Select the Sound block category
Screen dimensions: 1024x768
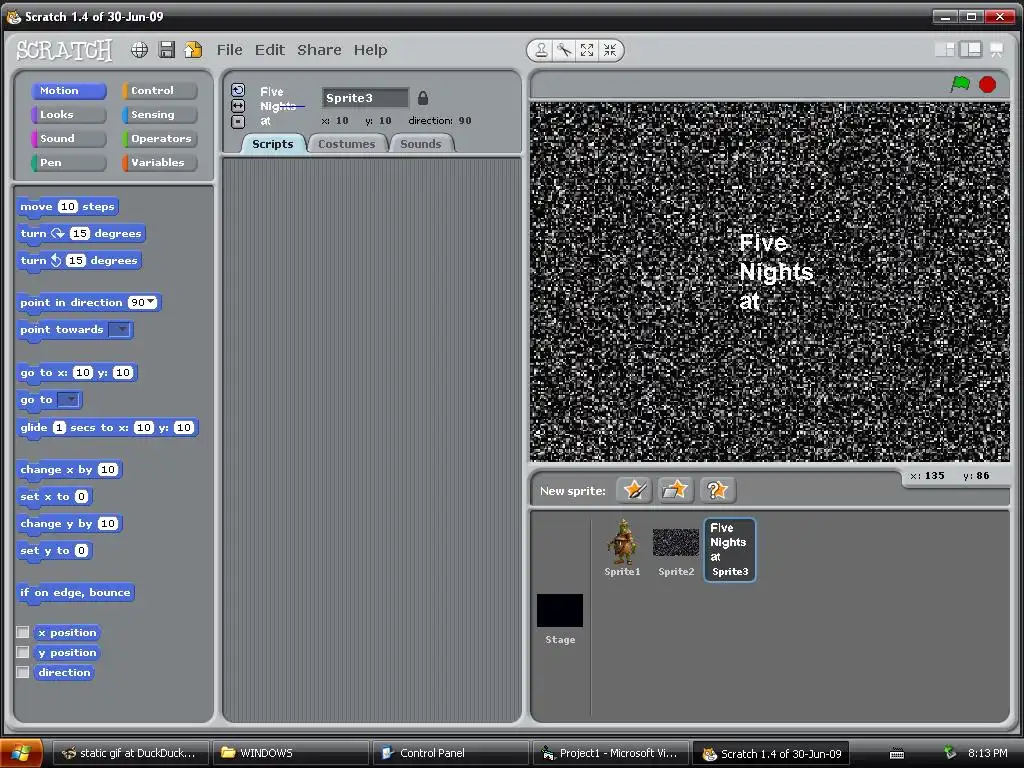tap(69, 138)
